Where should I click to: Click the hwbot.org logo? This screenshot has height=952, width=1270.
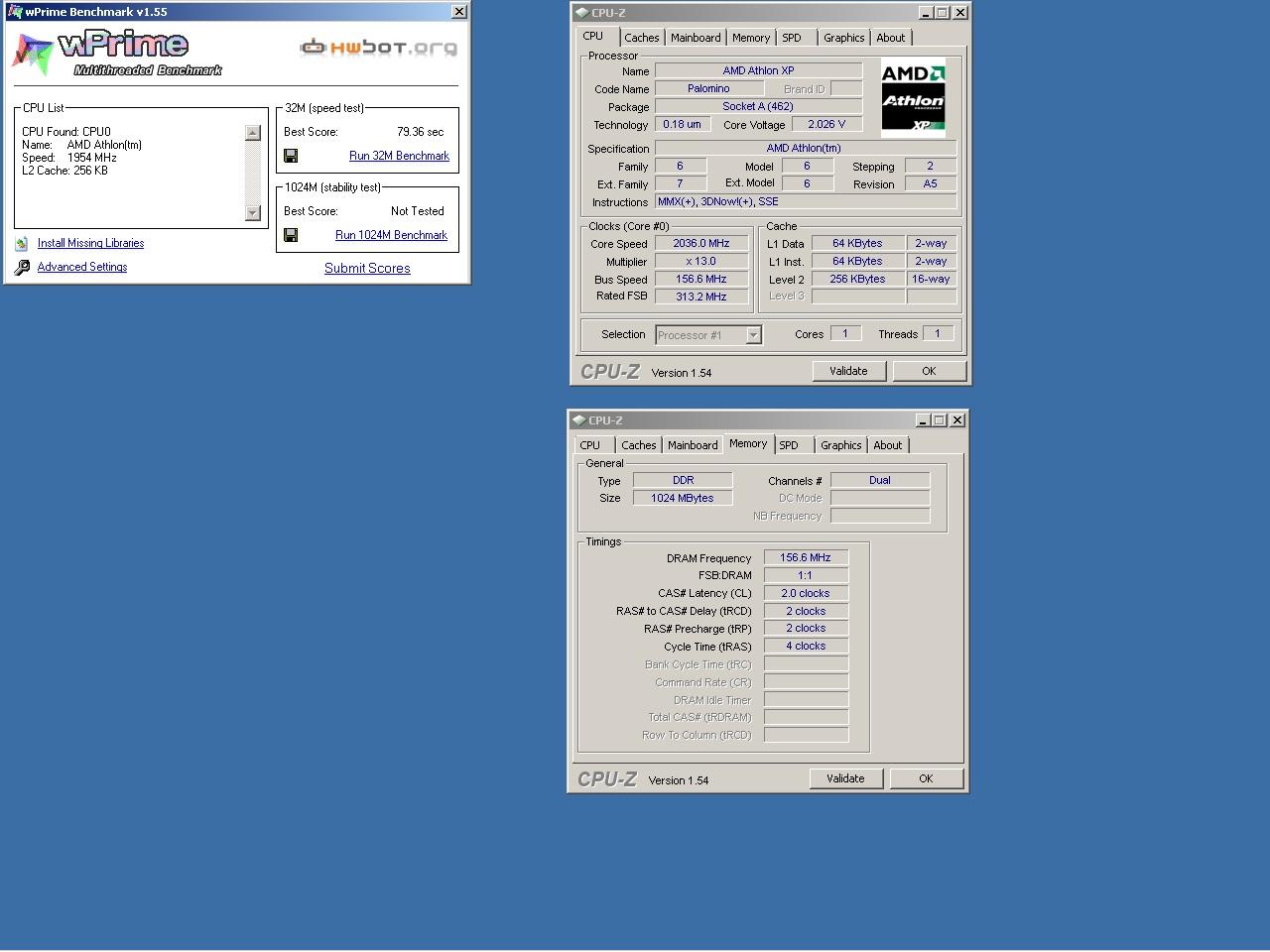379,48
